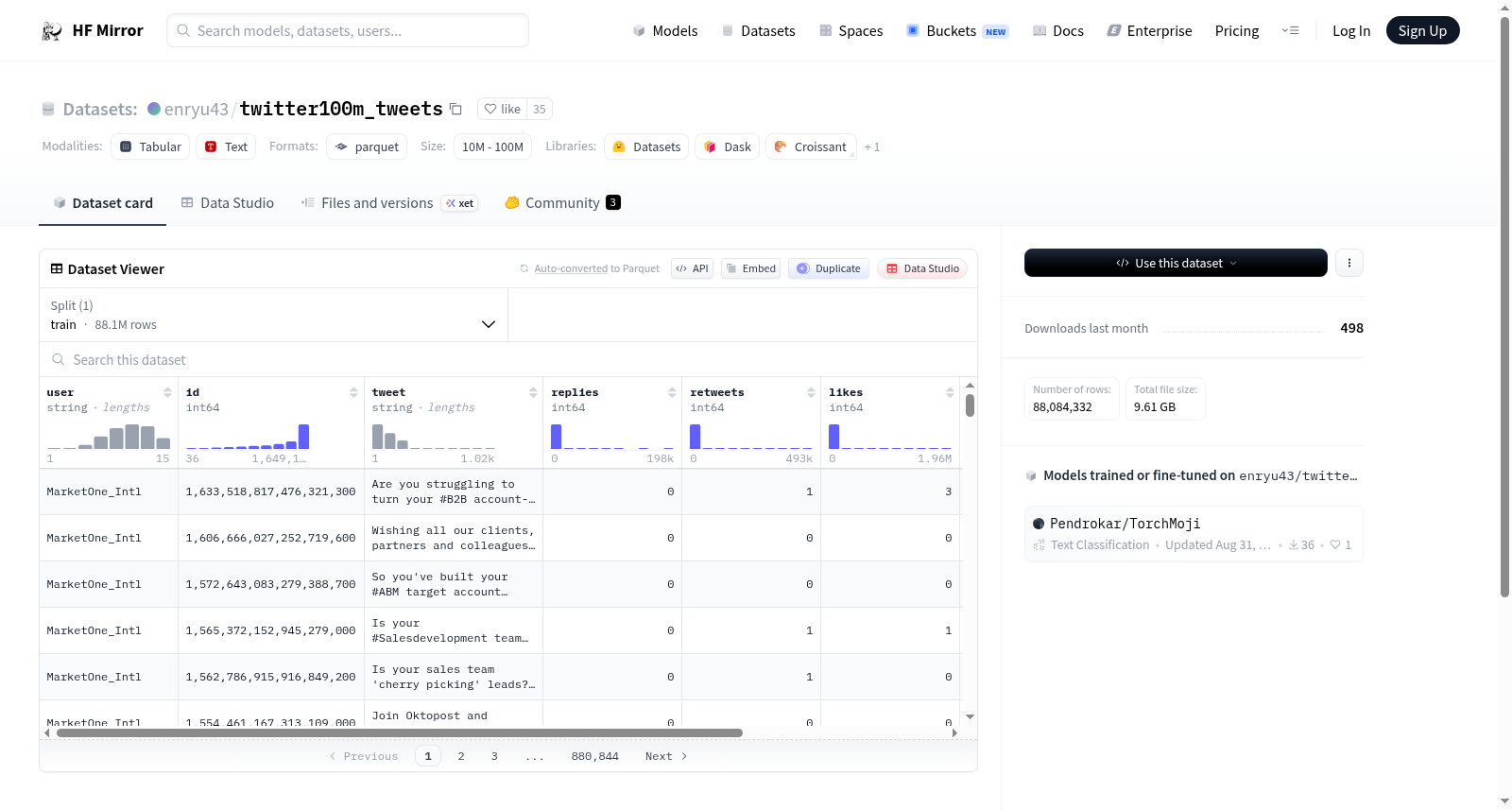Sort the likes column
The width and height of the screenshot is (1512, 810).
[950, 392]
